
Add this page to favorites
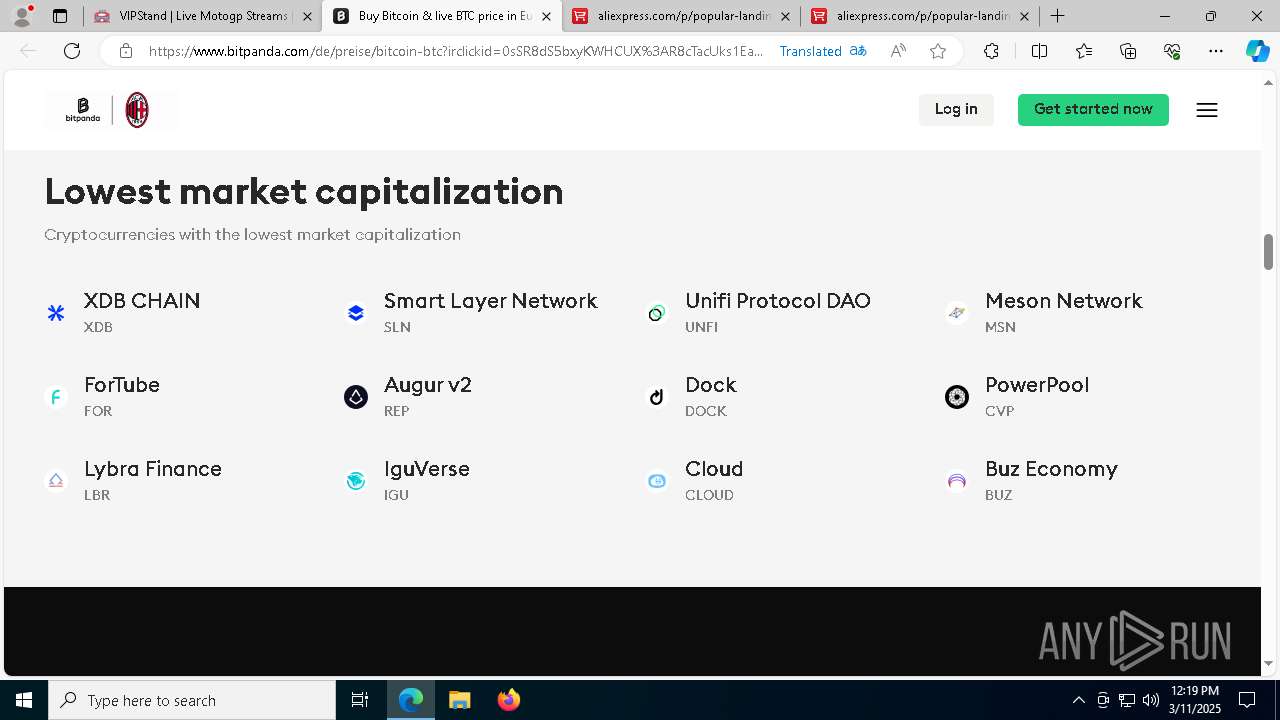937,51
